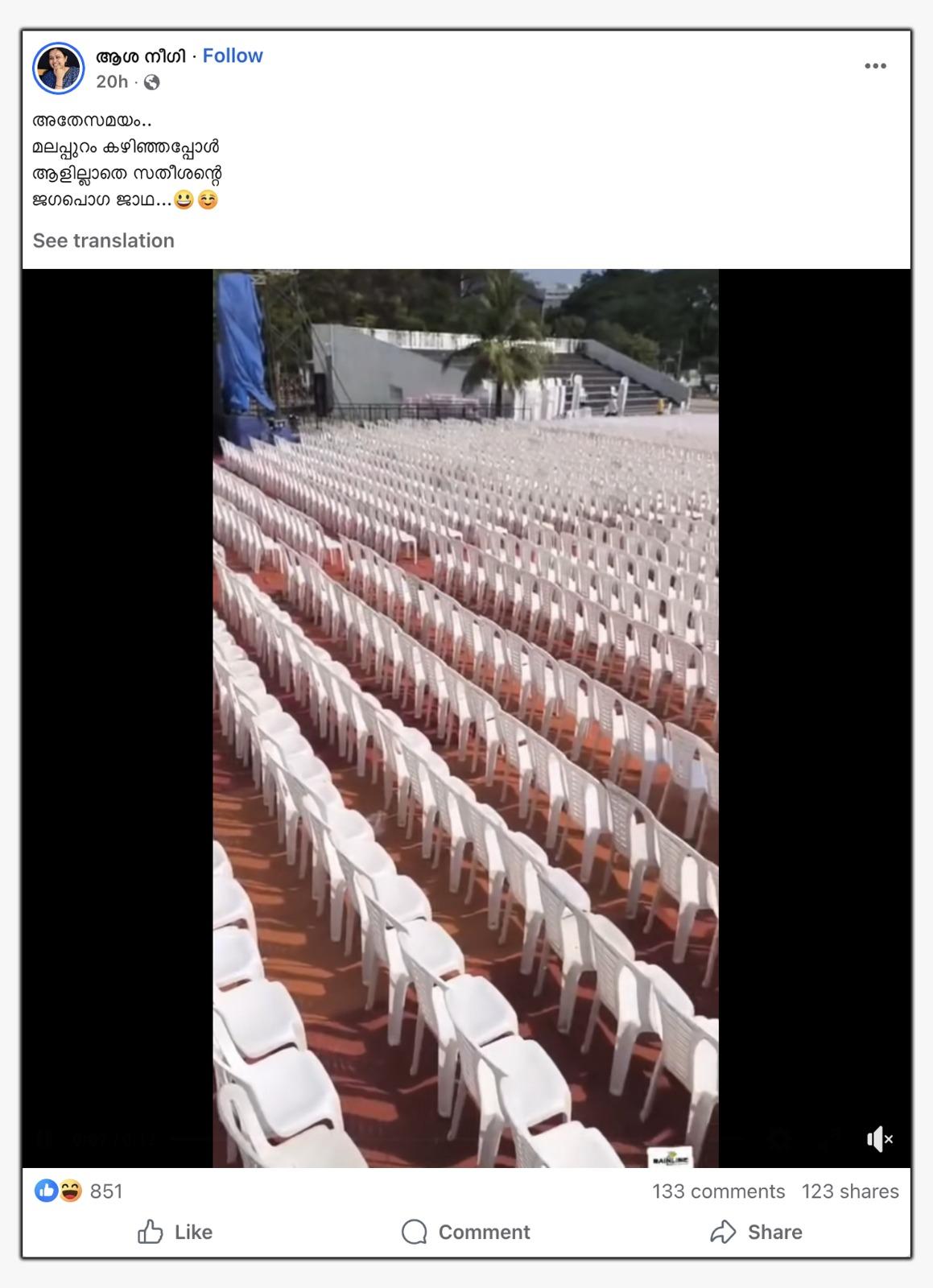Open the 851 reactions list
933x1288 pixels.
tap(106, 1191)
